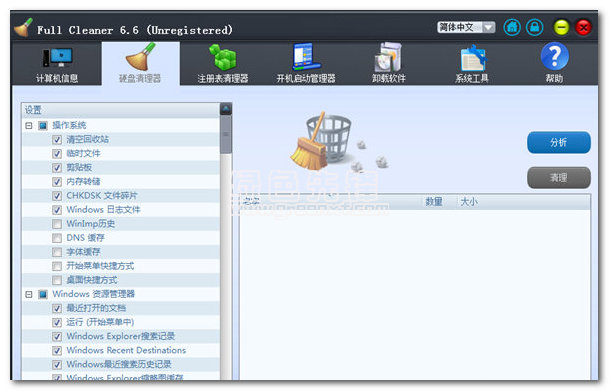Select the CHKDSK 文件碎片 row text
Image resolution: width=609 pixels, height=391 pixels.
click(102, 196)
